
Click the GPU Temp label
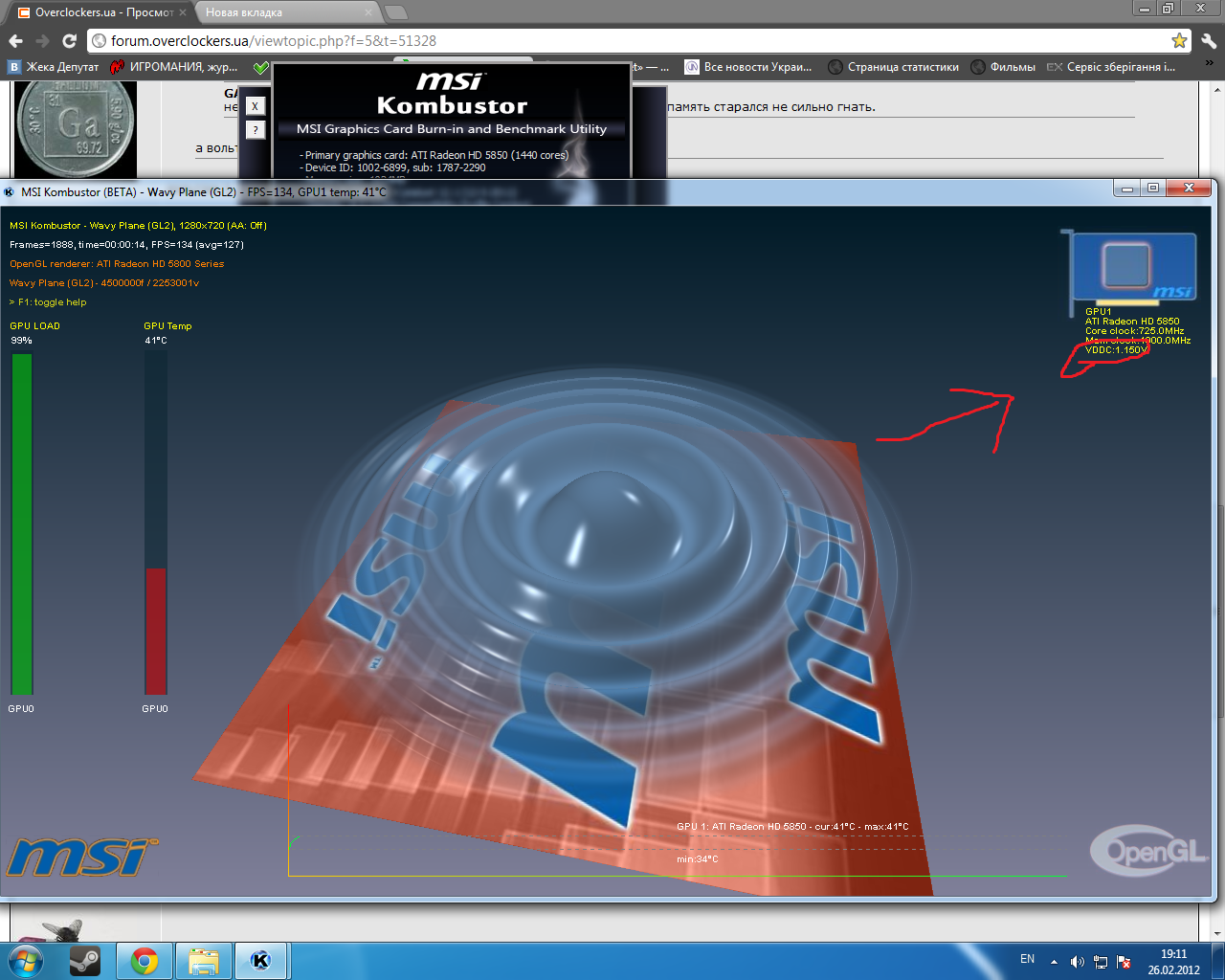pyautogui.click(x=167, y=326)
